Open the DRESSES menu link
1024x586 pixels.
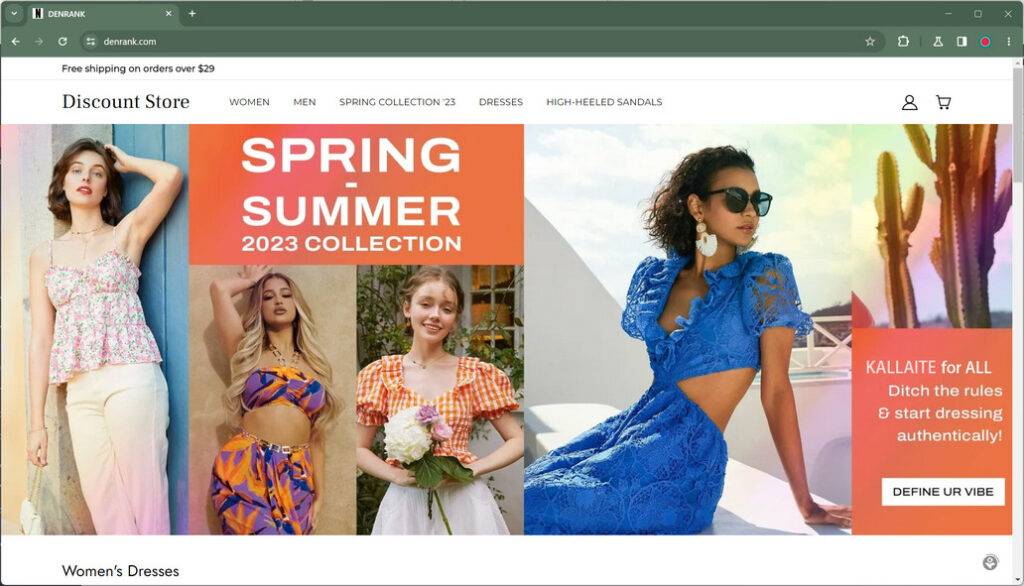coord(501,102)
